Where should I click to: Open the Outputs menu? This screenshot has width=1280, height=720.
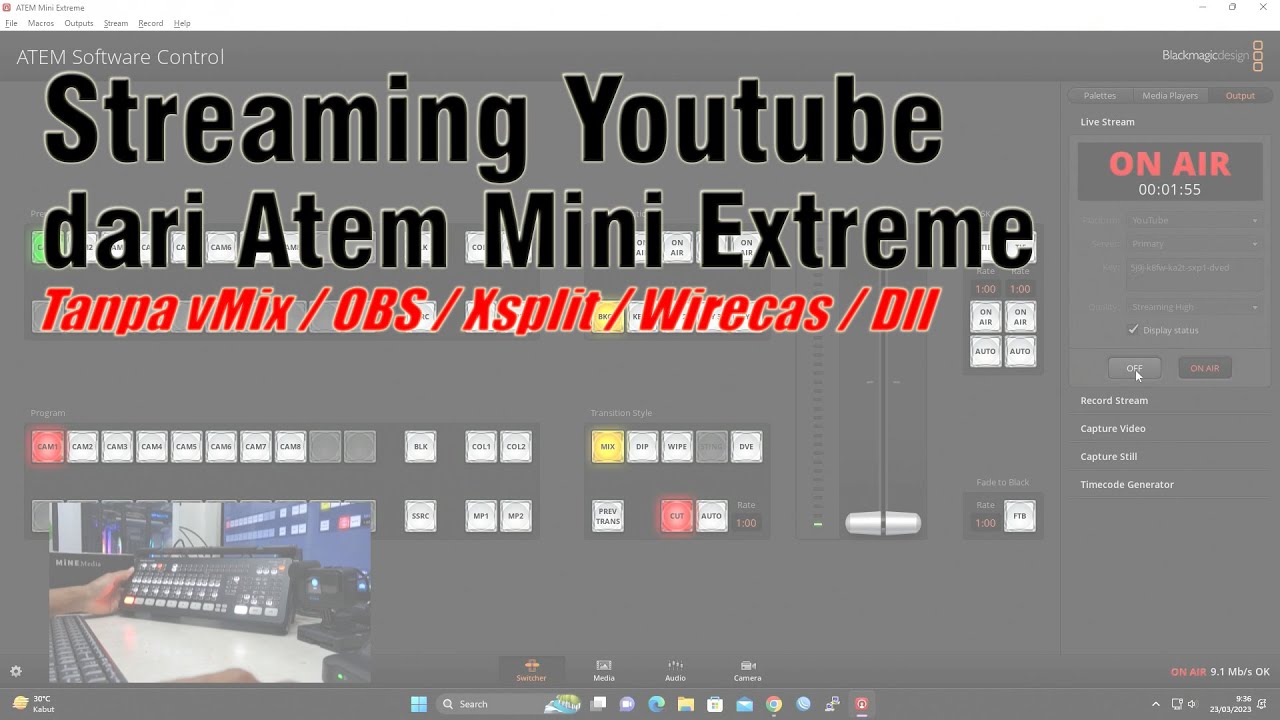pos(78,23)
